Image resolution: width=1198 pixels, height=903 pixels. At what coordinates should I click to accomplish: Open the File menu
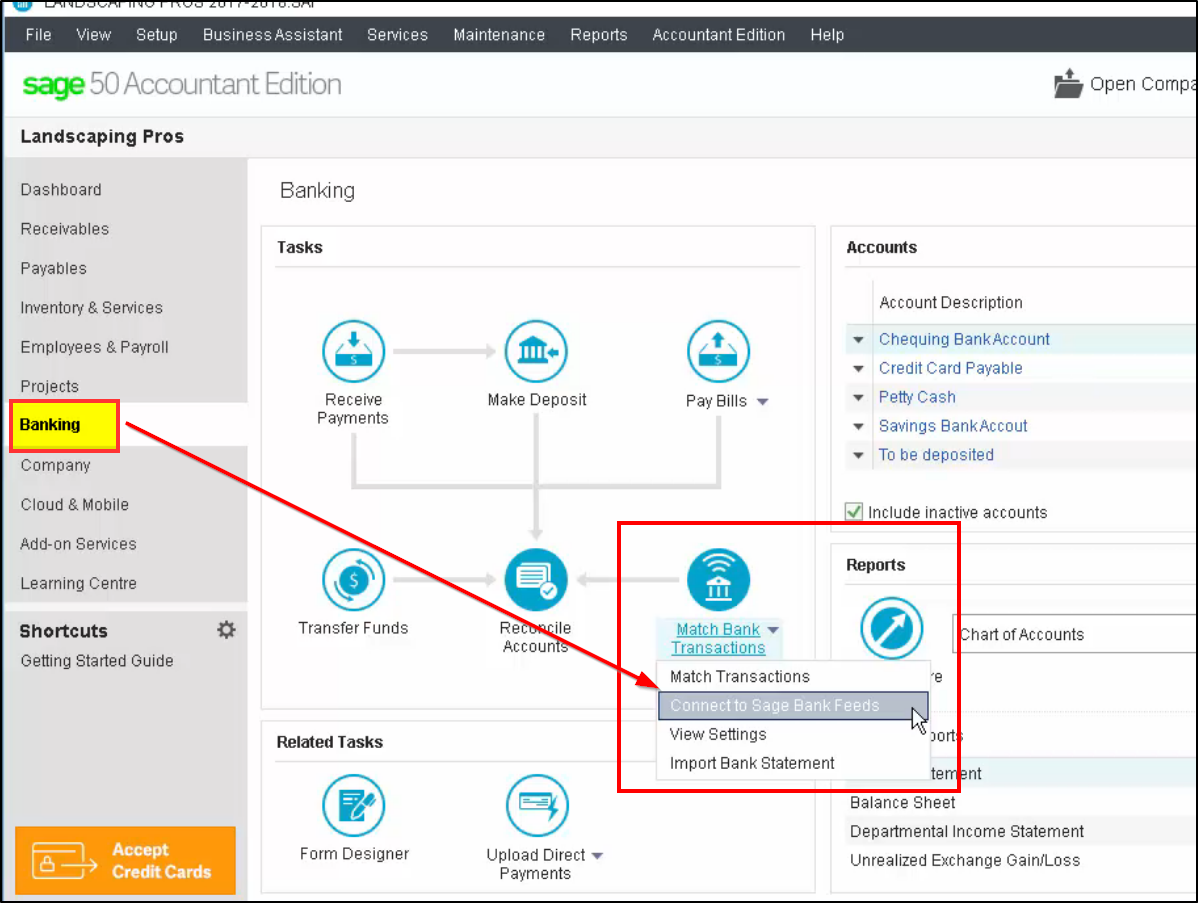(38, 34)
